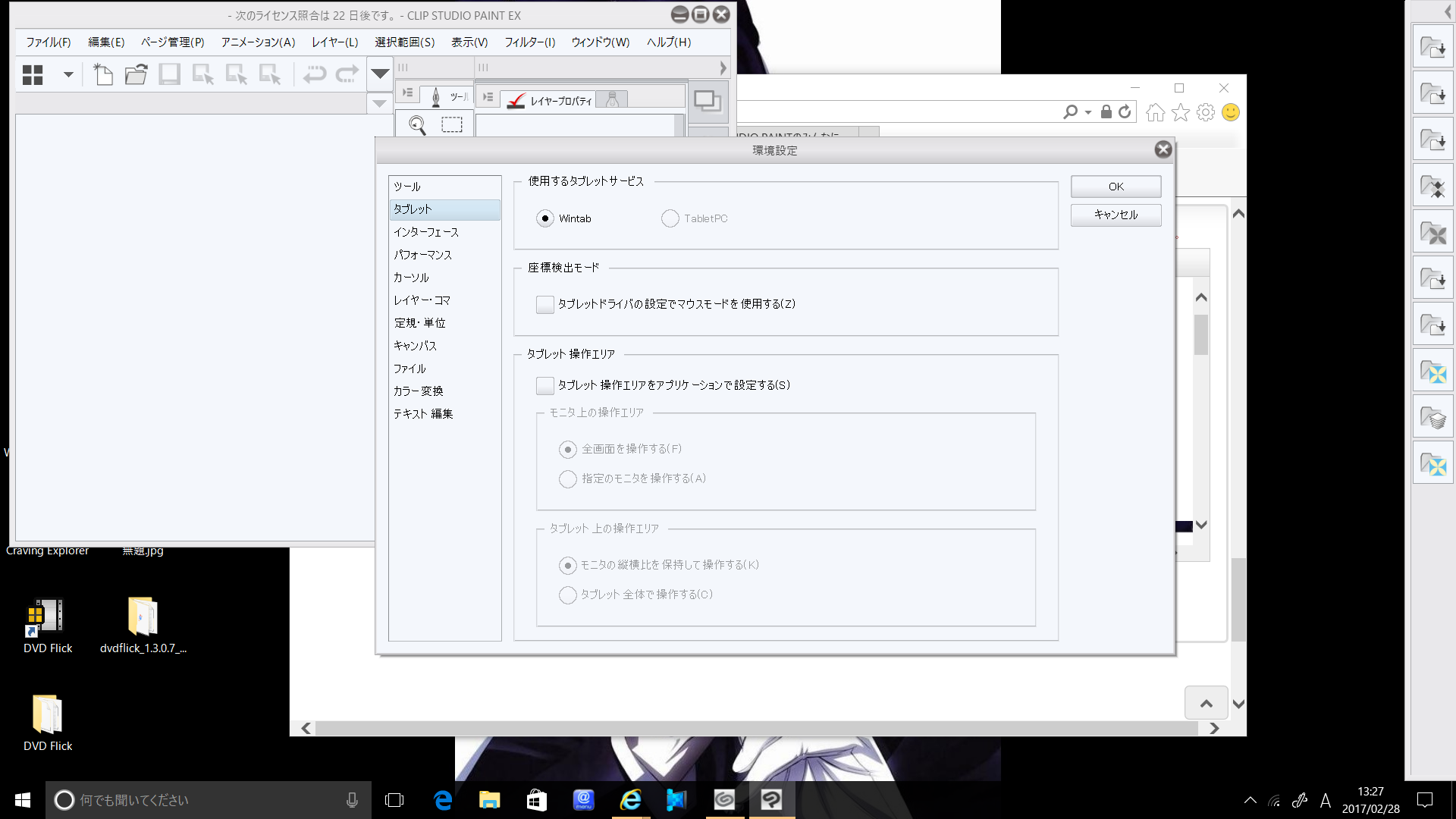This screenshot has height=819, width=1456.
Task: Click the OK button
Action: (x=1116, y=187)
